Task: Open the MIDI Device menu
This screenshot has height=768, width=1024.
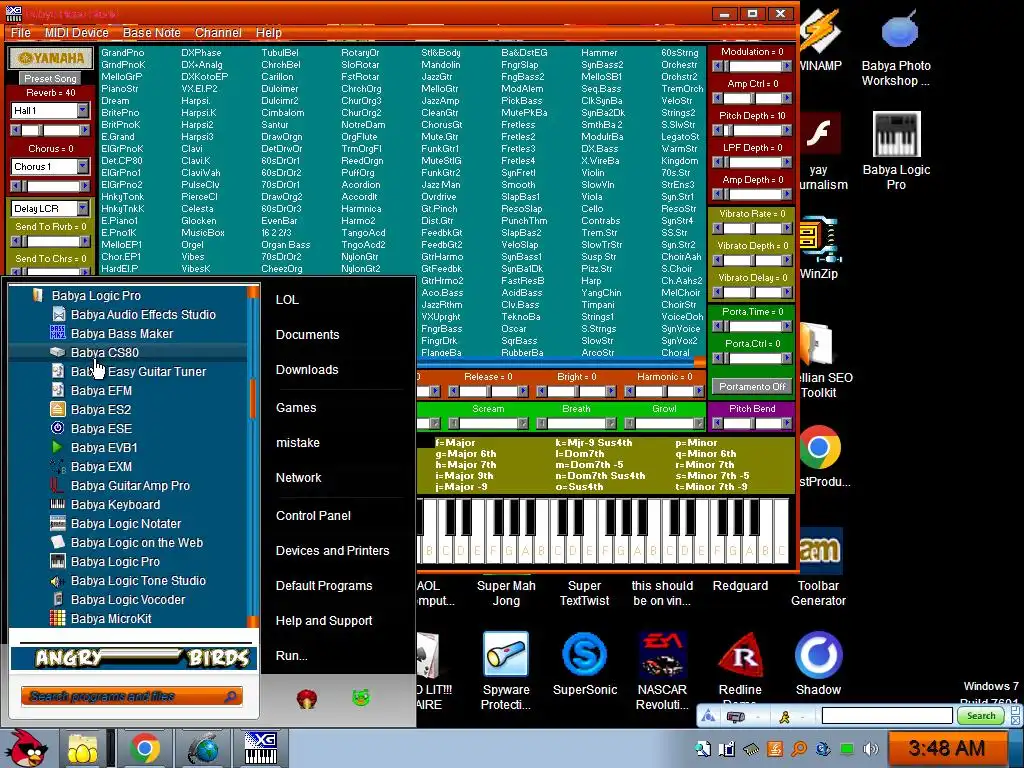Action: [x=76, y=33]
